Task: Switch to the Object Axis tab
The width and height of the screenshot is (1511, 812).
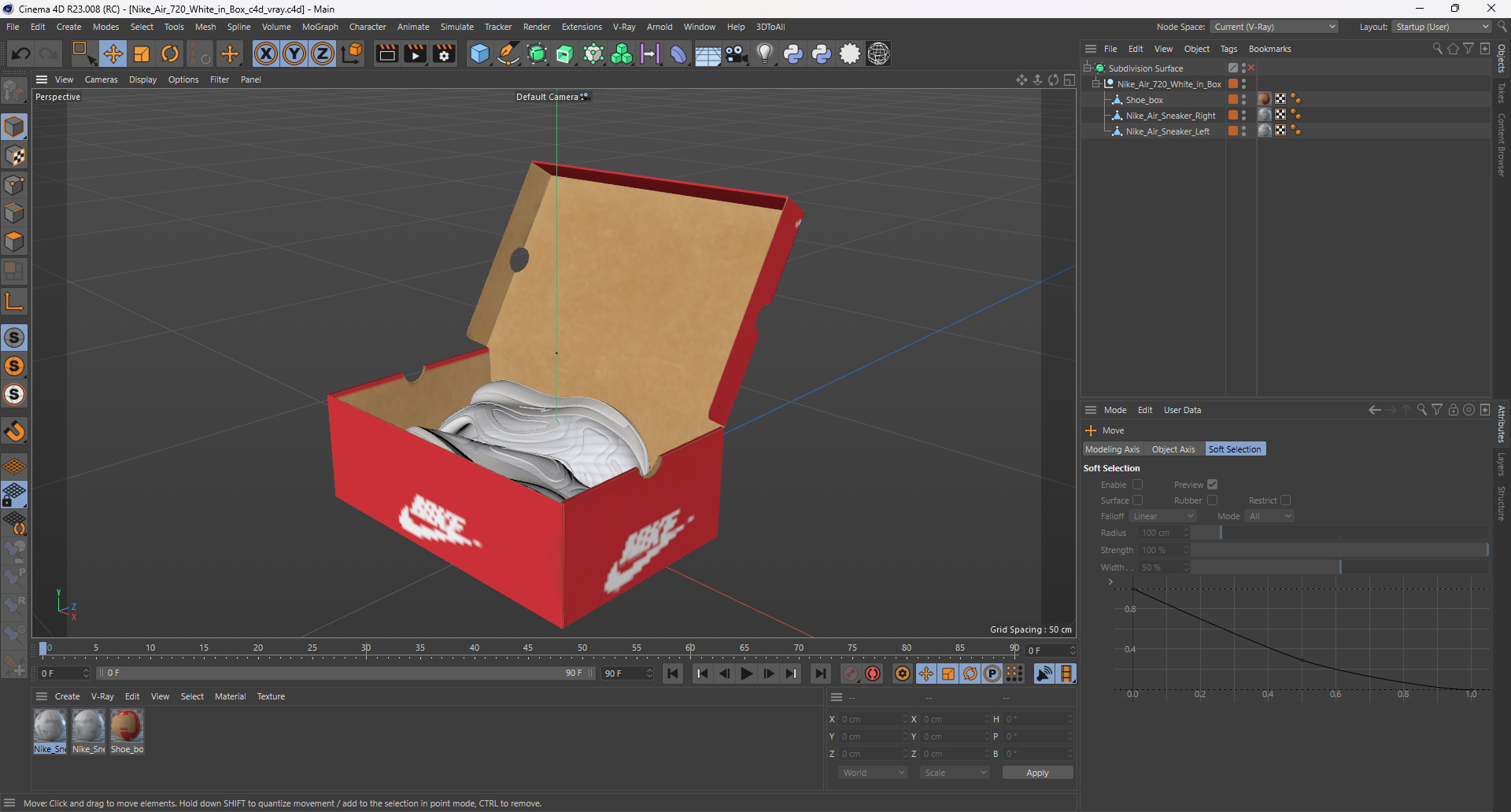Action: (1173, 449)
